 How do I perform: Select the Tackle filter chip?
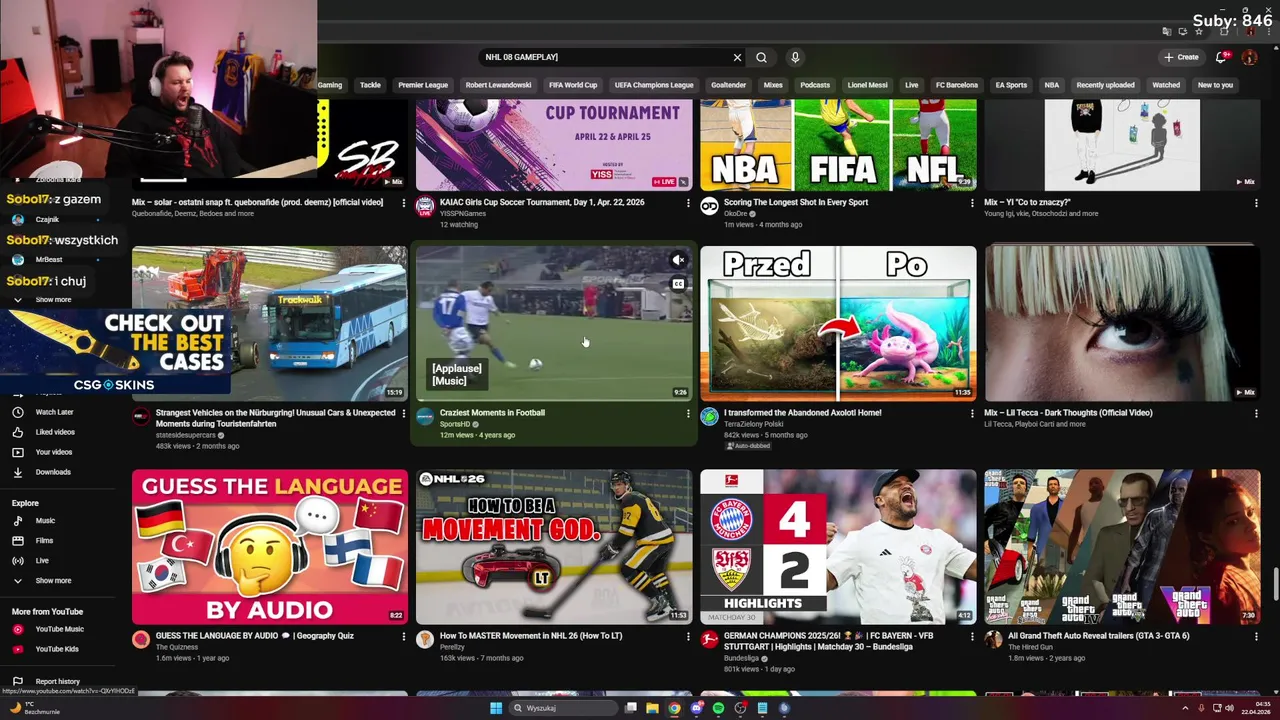370,85
